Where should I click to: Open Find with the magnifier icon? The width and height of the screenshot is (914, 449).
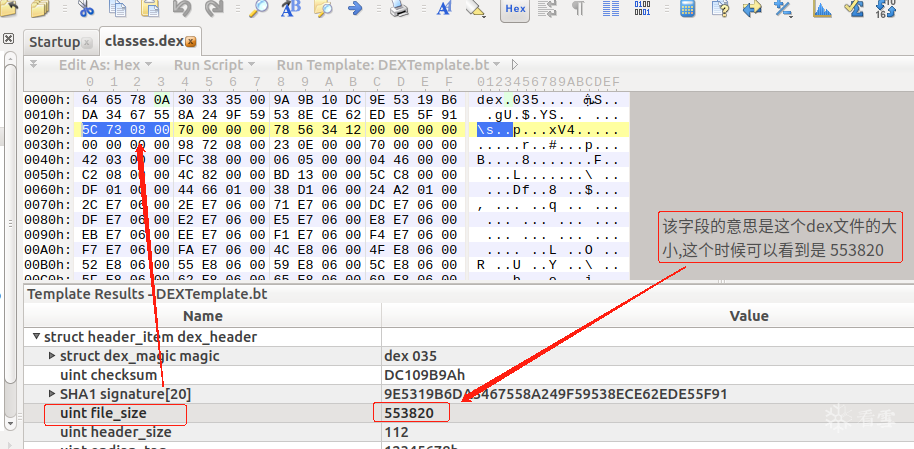pos(258,8)
